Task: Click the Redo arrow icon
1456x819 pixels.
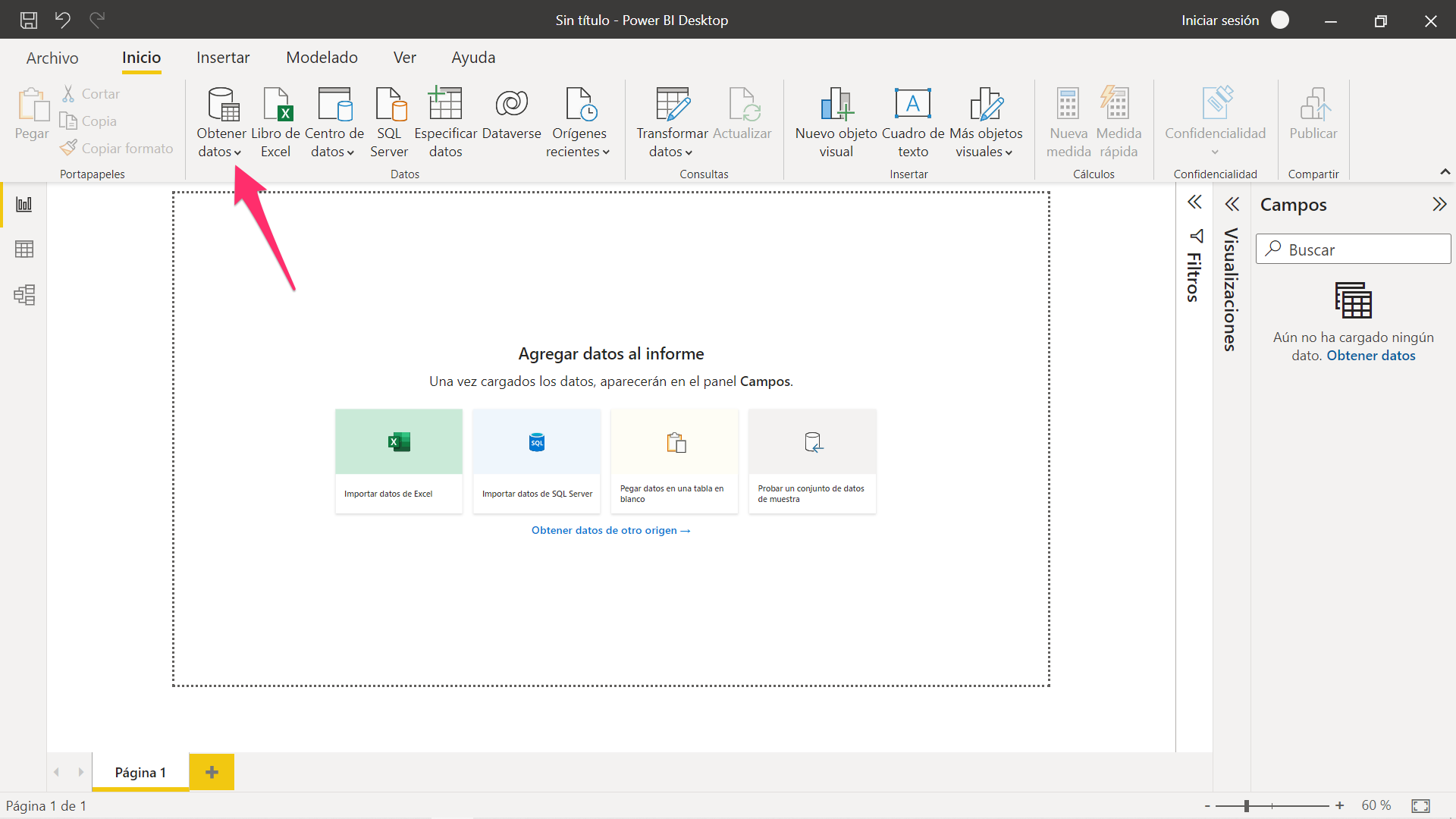Action: click(x=97, y=20)
